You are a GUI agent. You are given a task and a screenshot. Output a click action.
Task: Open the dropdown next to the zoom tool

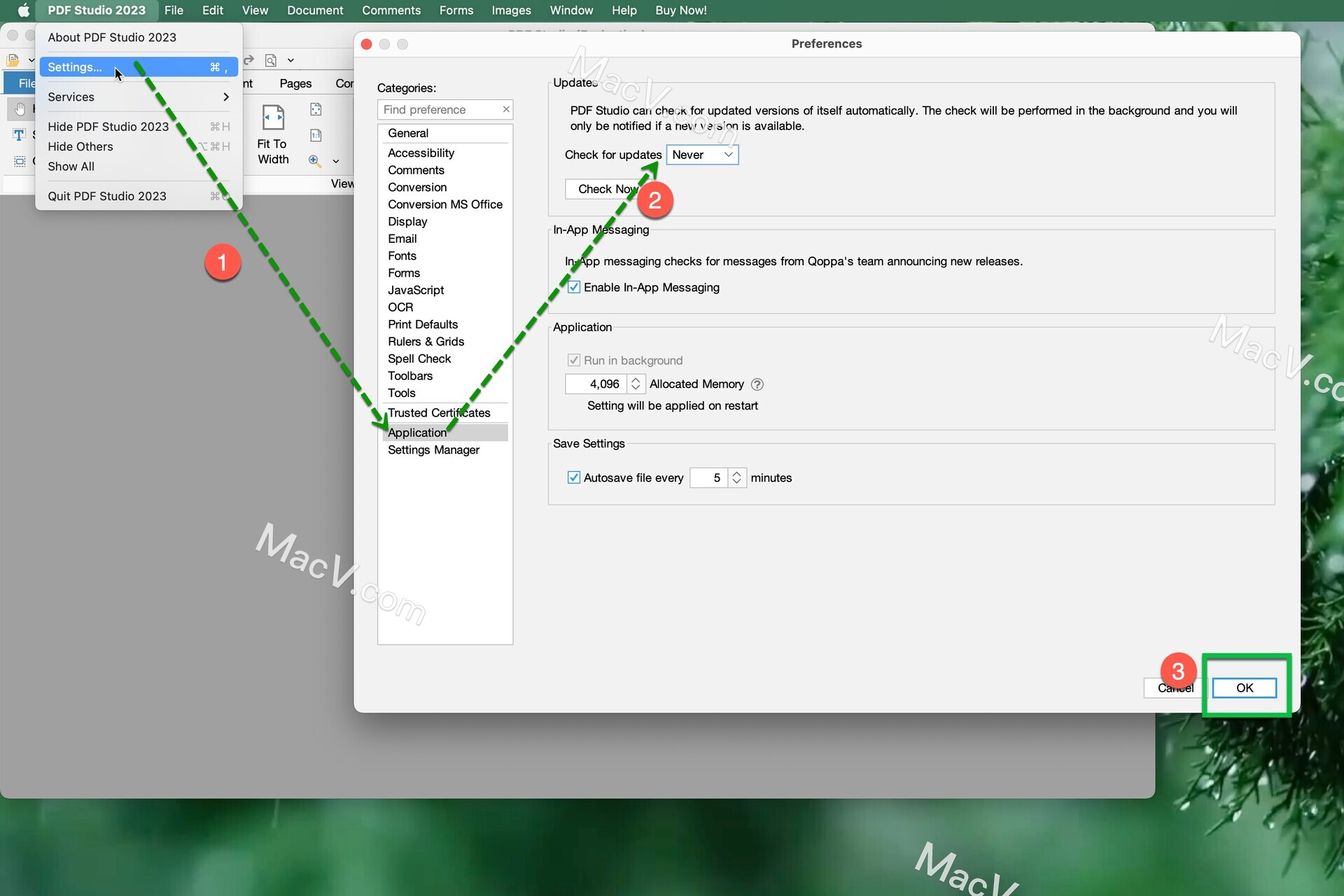click(336, 161)
